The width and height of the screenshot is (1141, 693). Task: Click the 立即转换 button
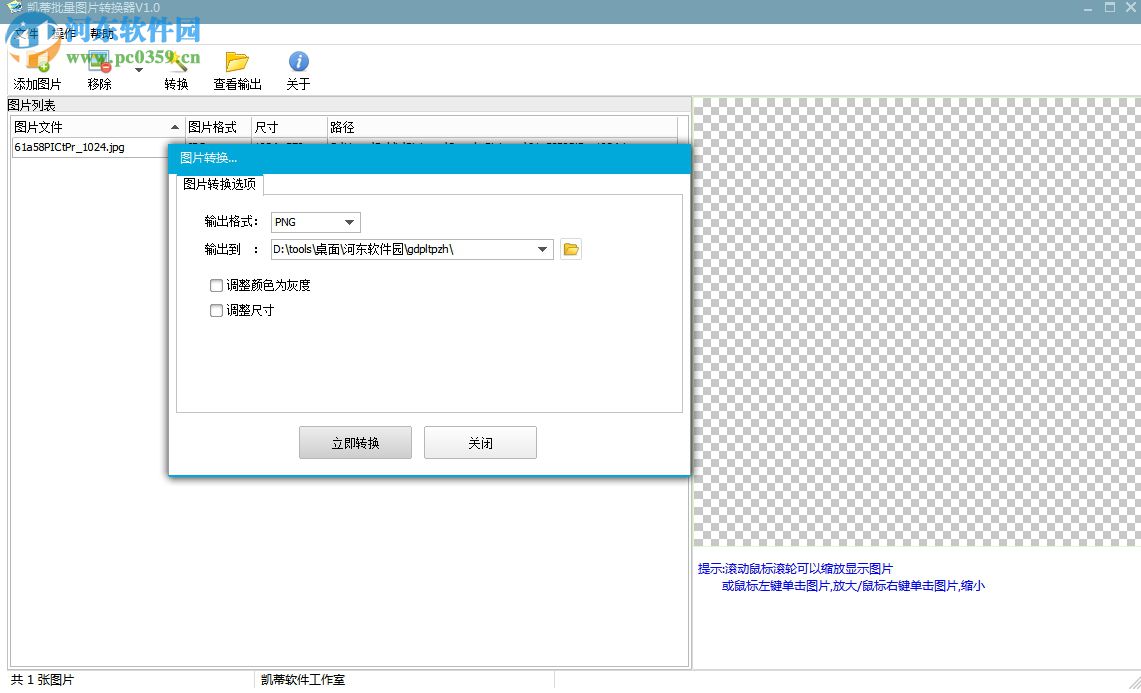(x=355, y=443)
